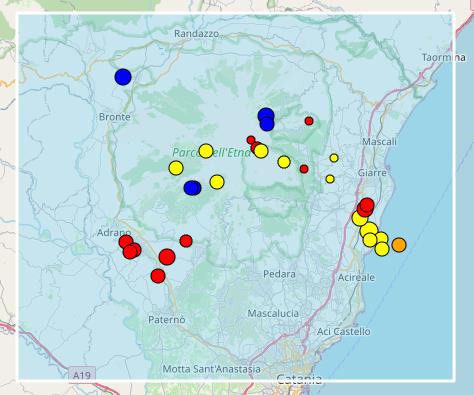
Task: Click the lone red marker east of Adrano cluster
Action: coord(186,241)
